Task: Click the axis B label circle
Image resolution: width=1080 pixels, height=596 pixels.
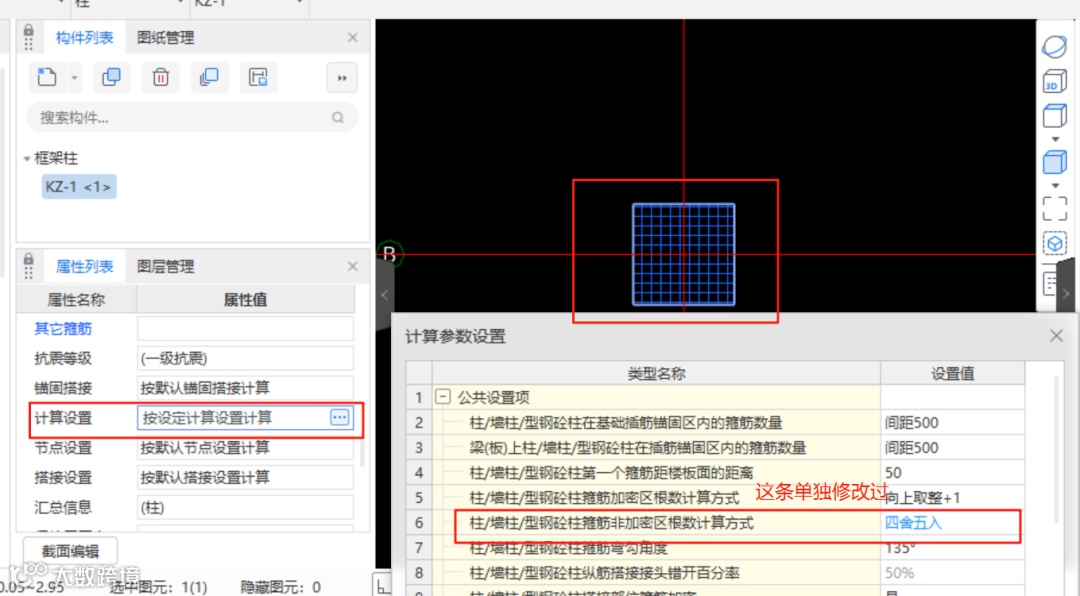Action: [389, 254]
